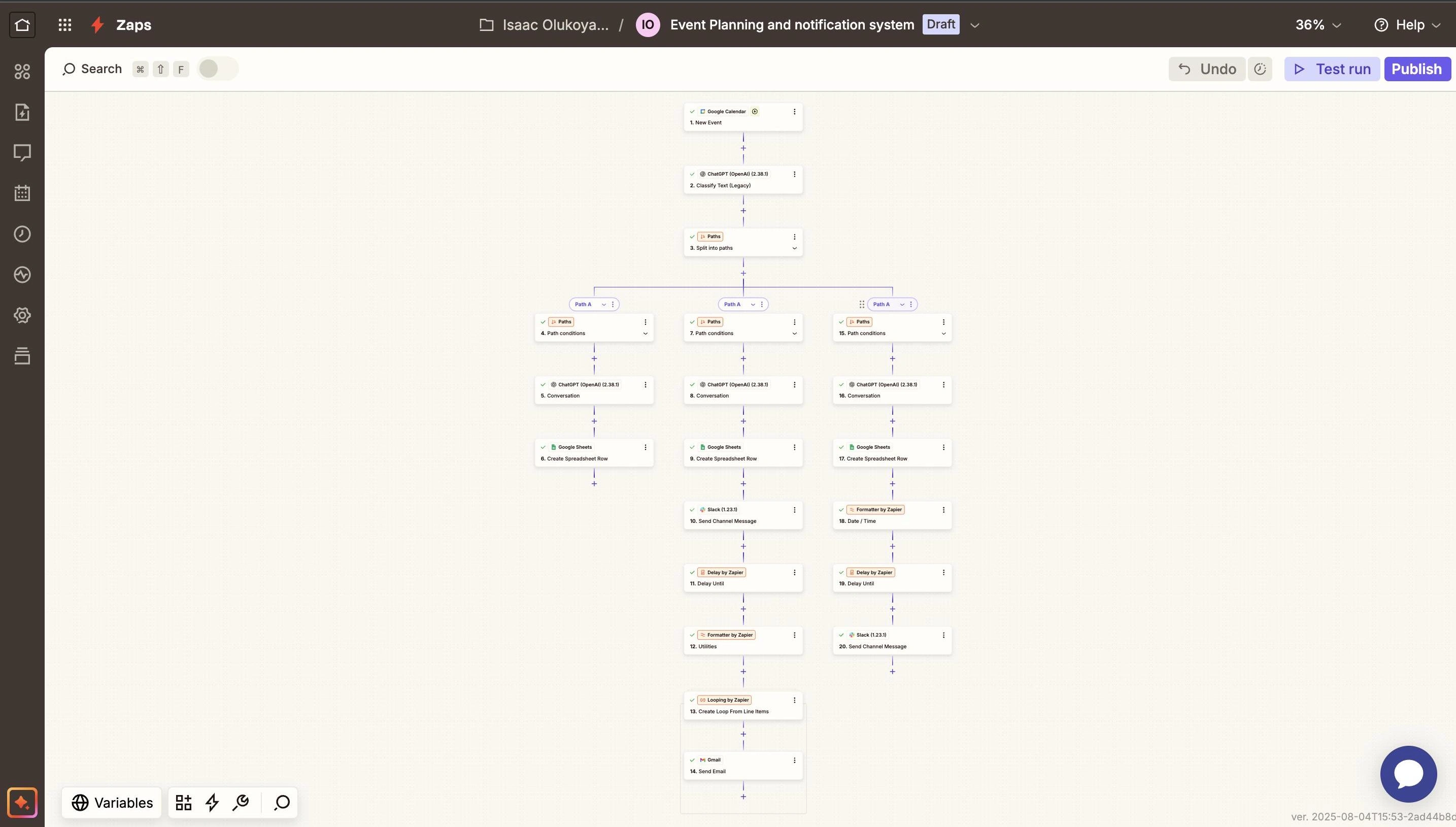Click the magnifier icon in the bottom toolbar

[282, 803]
